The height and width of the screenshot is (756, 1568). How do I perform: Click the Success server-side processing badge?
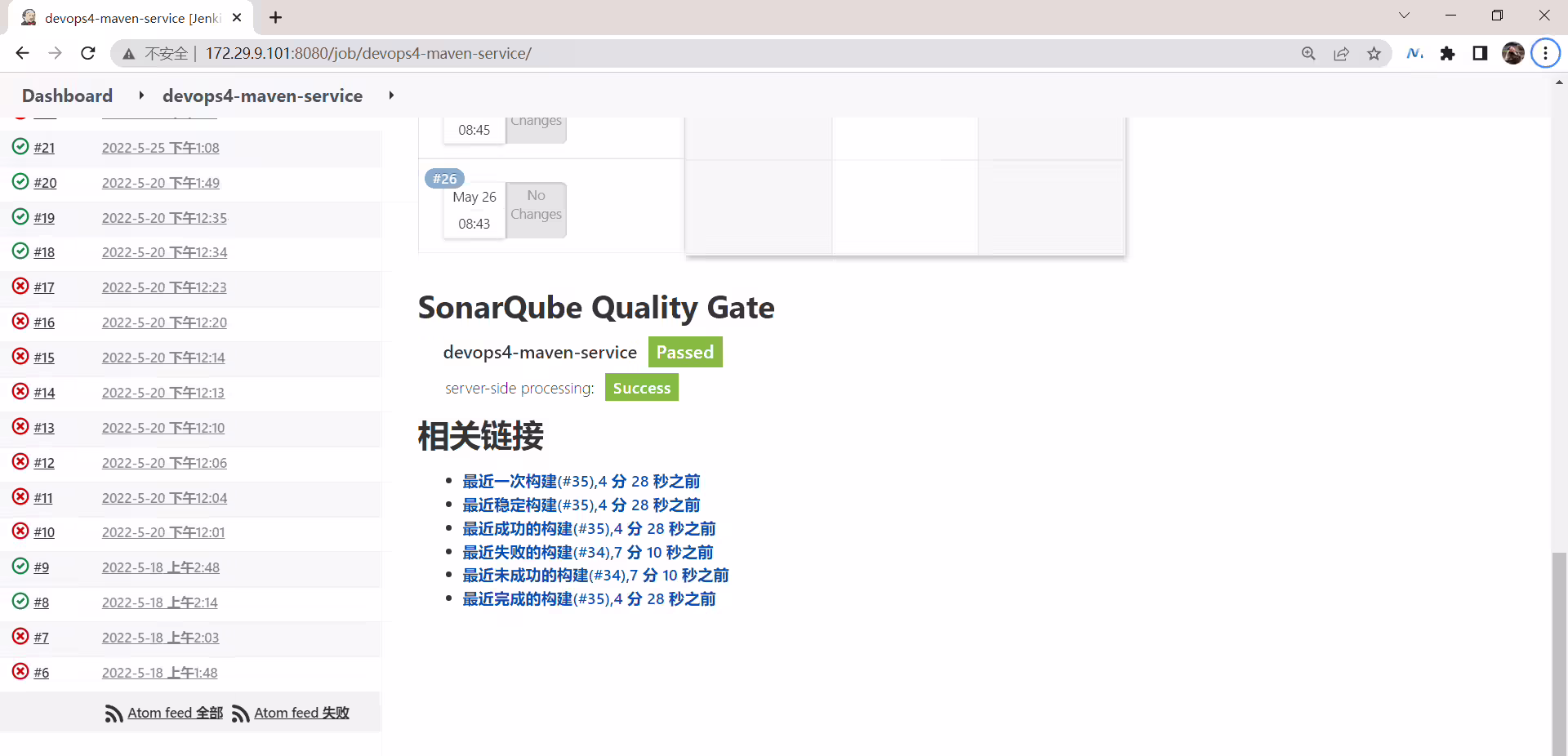642,388
